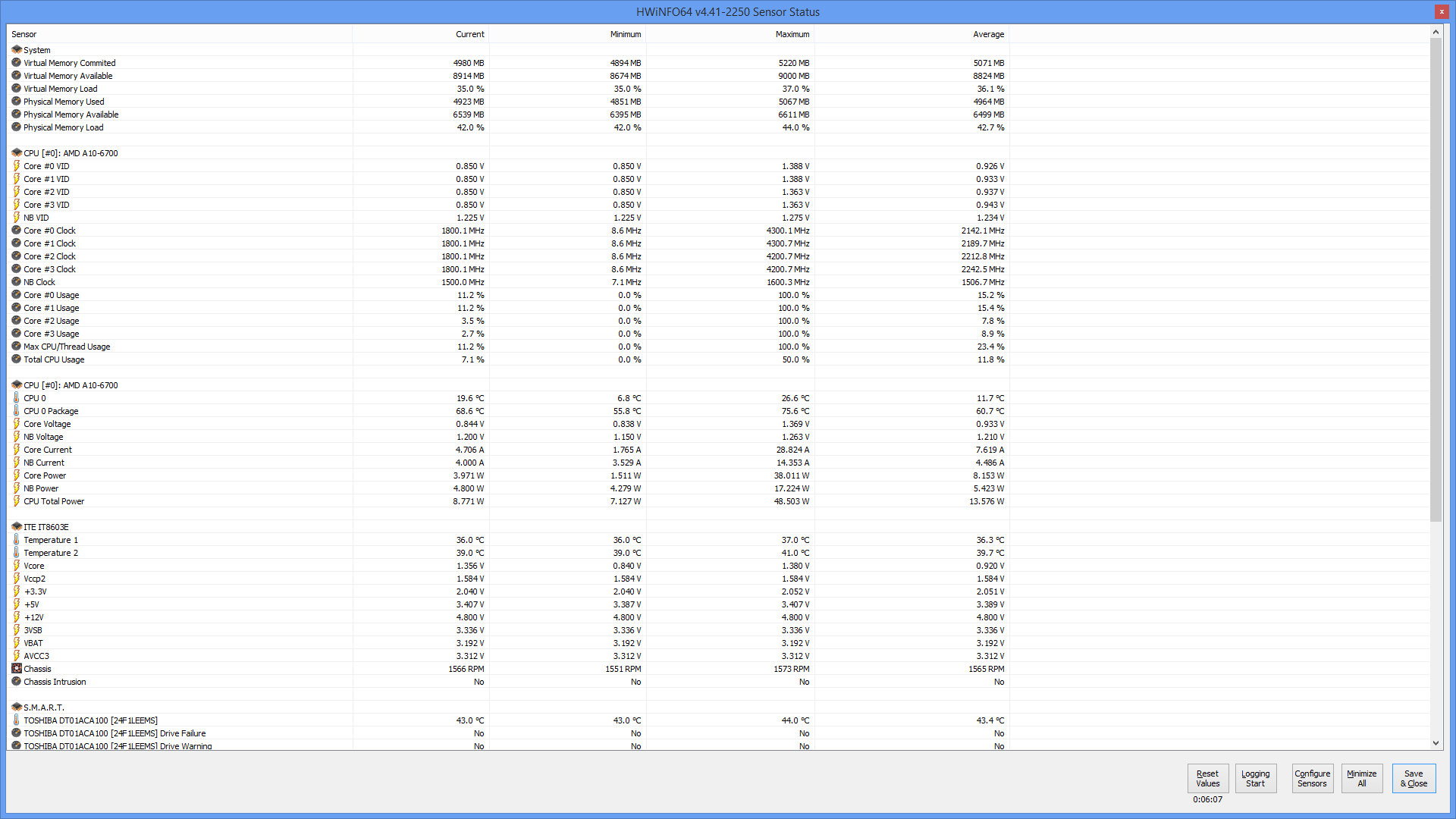Screen dimensions: 1456x819
Task: Click the ITE IT8603E group icon
Action: [17, 527]
